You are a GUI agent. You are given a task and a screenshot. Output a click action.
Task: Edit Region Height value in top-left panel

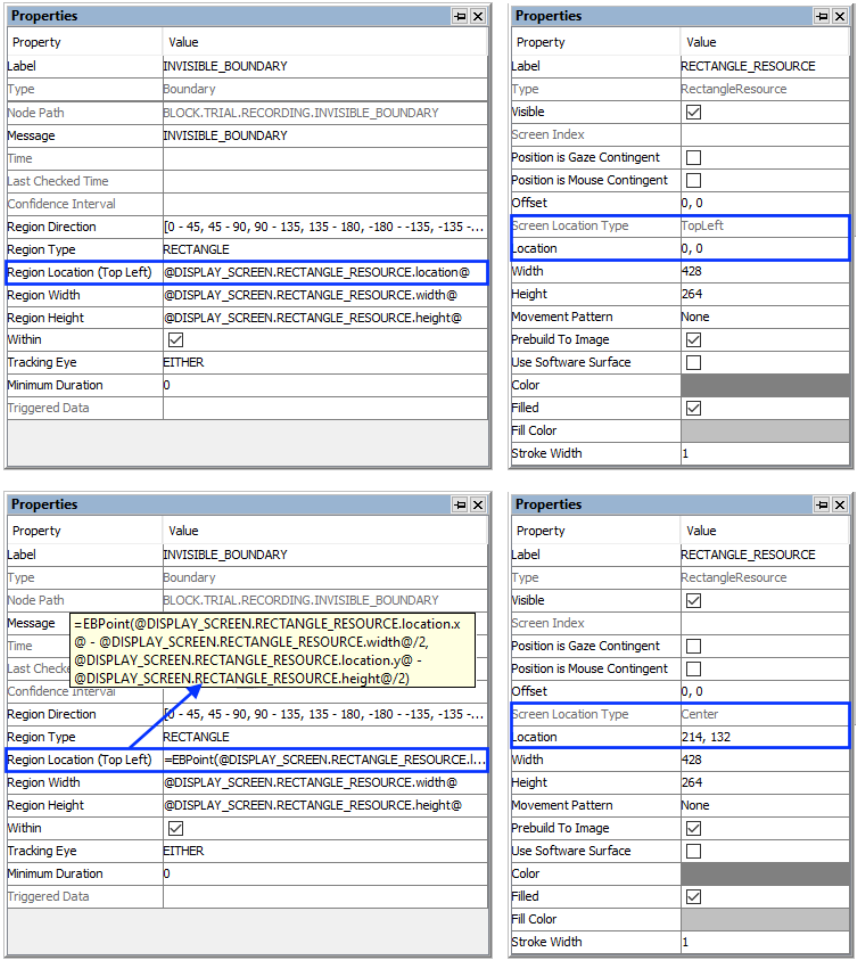pyautogui.click(x=325, y=318)
